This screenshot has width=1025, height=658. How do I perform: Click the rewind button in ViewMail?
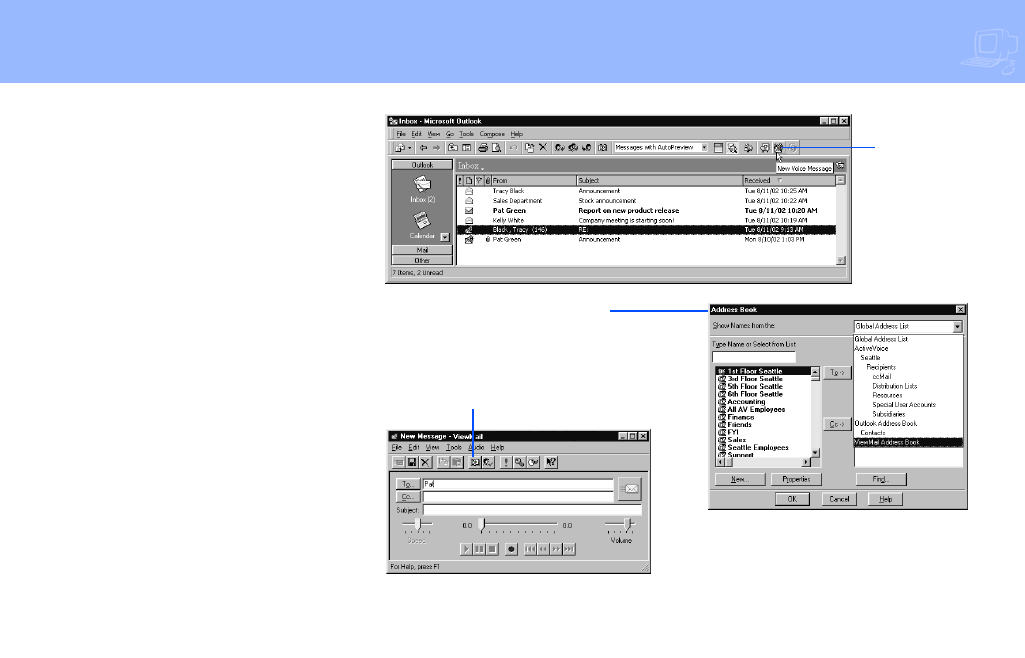click(x=543, y=550)
